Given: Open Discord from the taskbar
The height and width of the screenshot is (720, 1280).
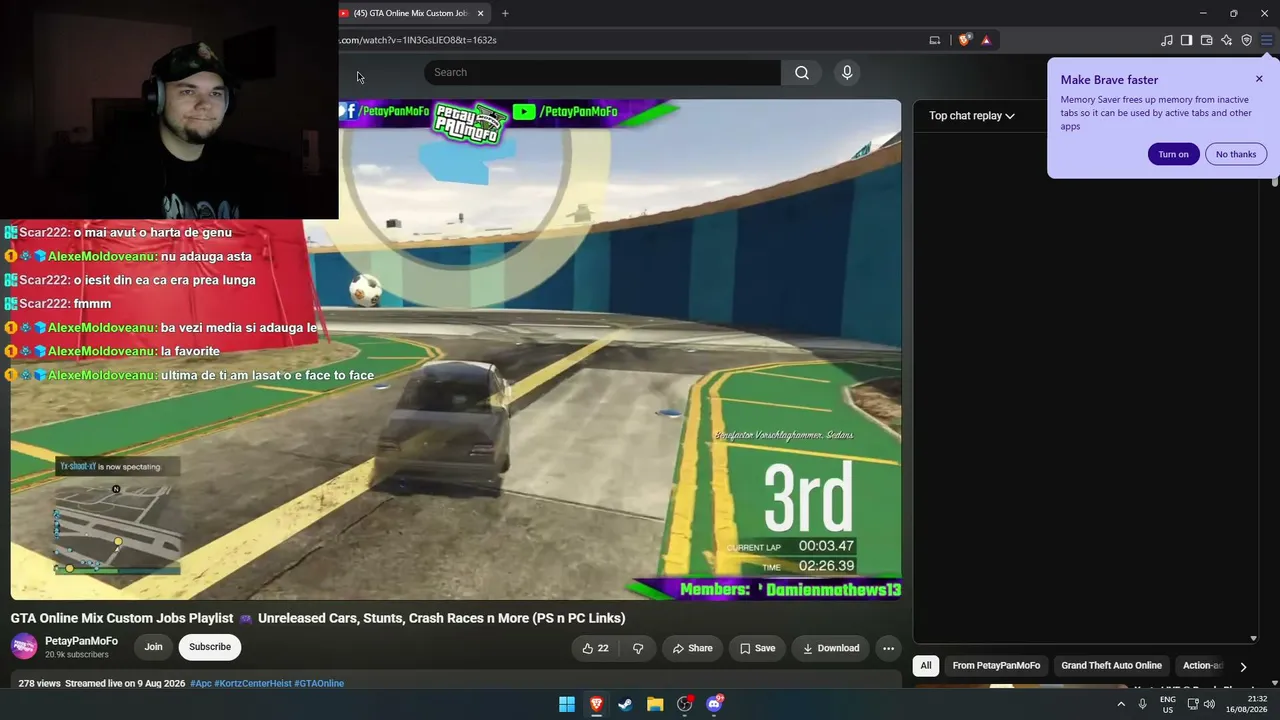Looking at the screenshot, I should tap(714, 704).
